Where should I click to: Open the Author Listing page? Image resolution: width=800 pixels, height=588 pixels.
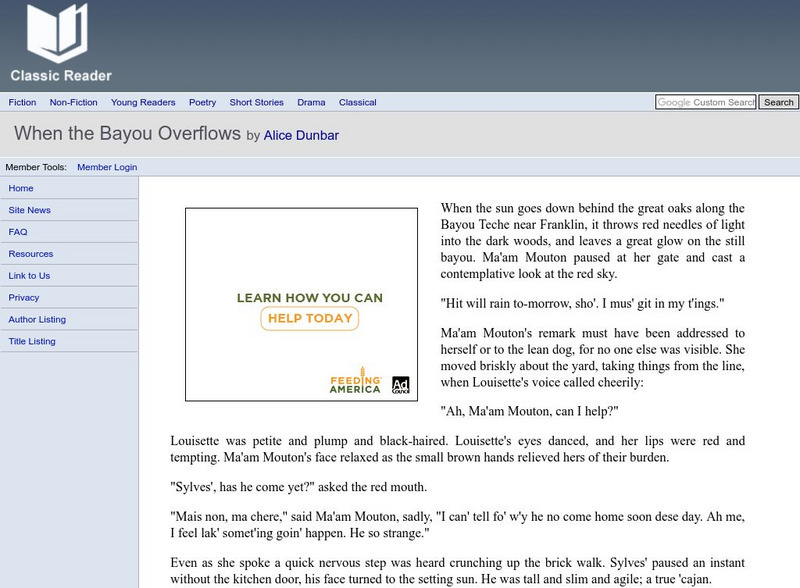click(x=38, y=319)
